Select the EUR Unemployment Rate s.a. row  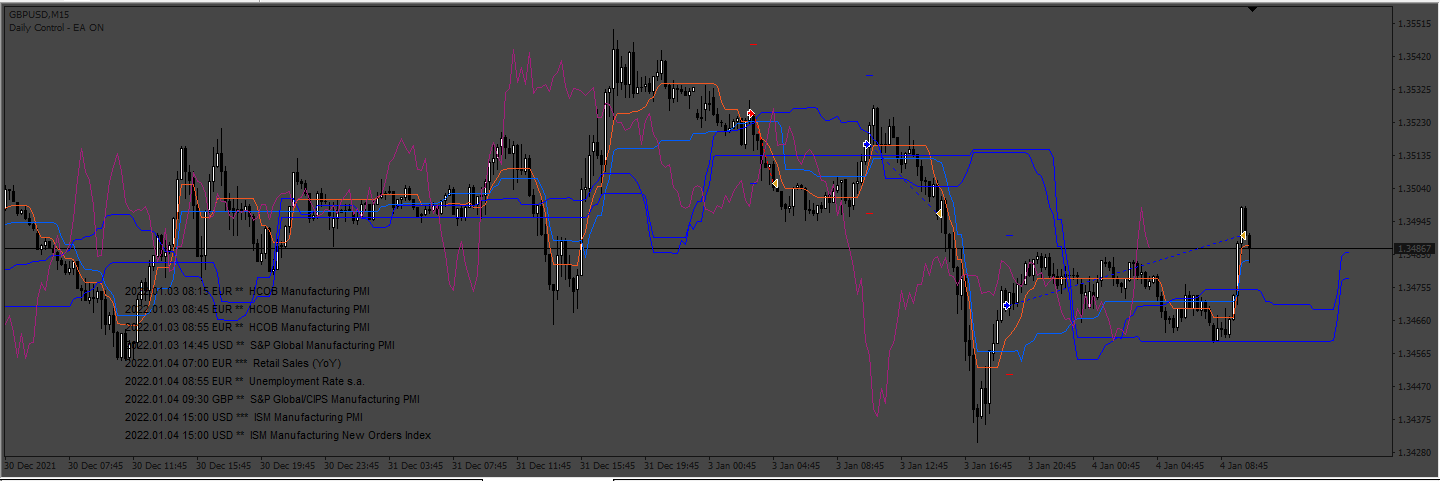(244, 381)
